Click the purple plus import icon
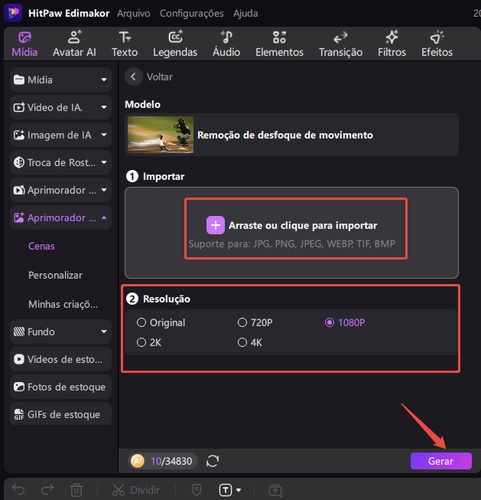The image size is (481, 500). [215, 225]
